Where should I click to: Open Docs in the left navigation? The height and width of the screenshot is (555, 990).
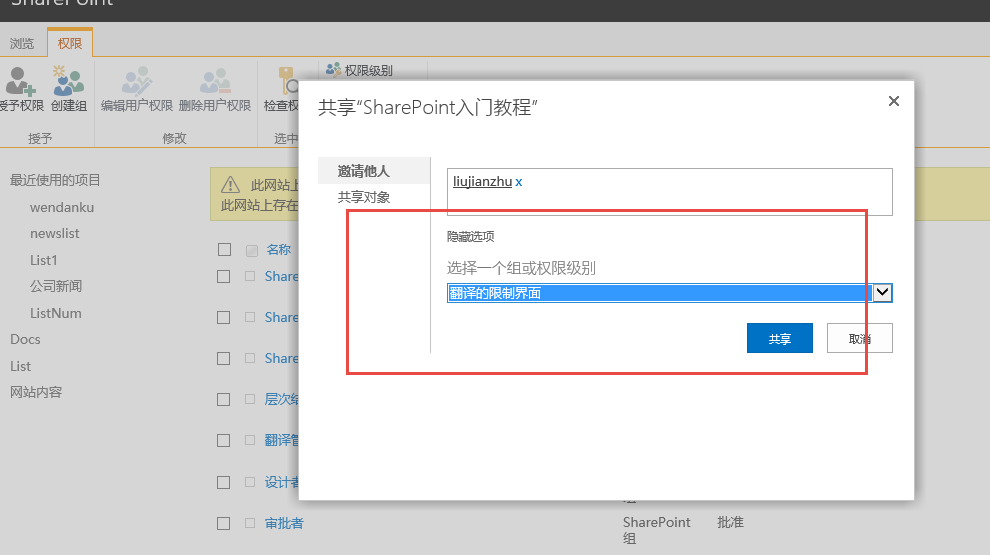click(25, 339)
